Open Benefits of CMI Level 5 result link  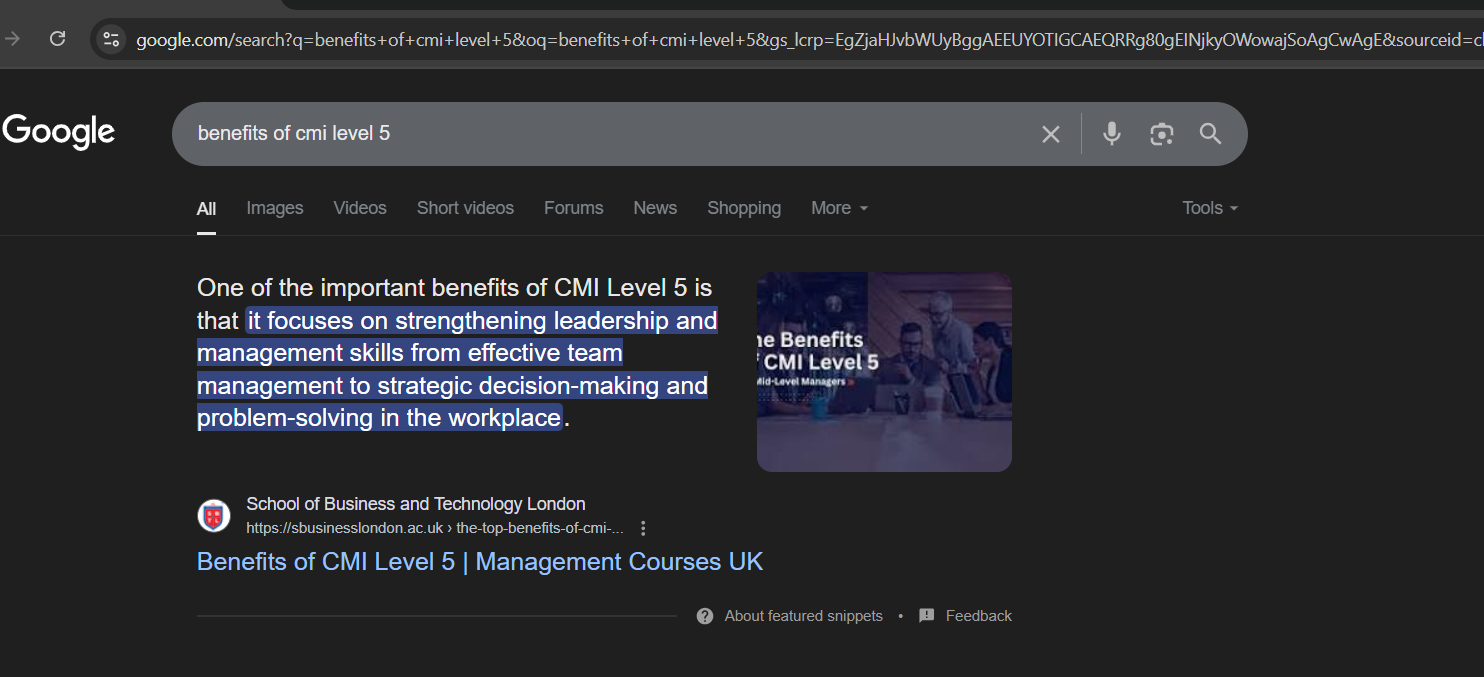pyautogui.click(x=479, y=562)
